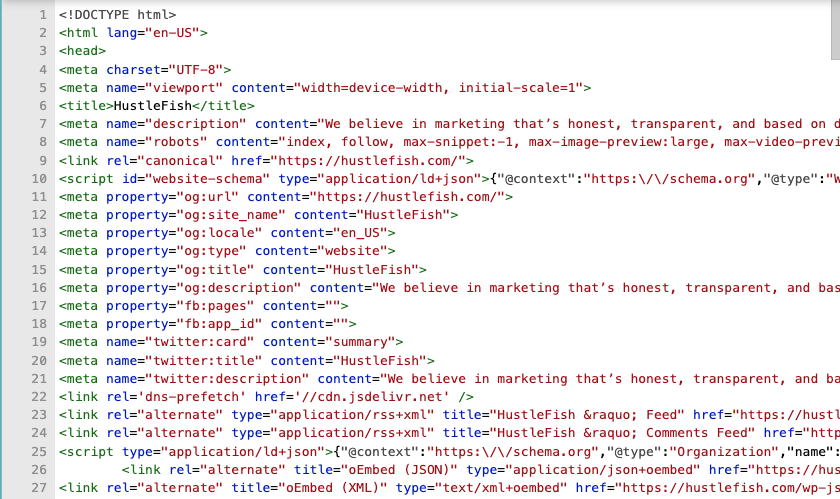
Task: Click the "Organization" @type value on line 25
Action: tap(724, 452)
